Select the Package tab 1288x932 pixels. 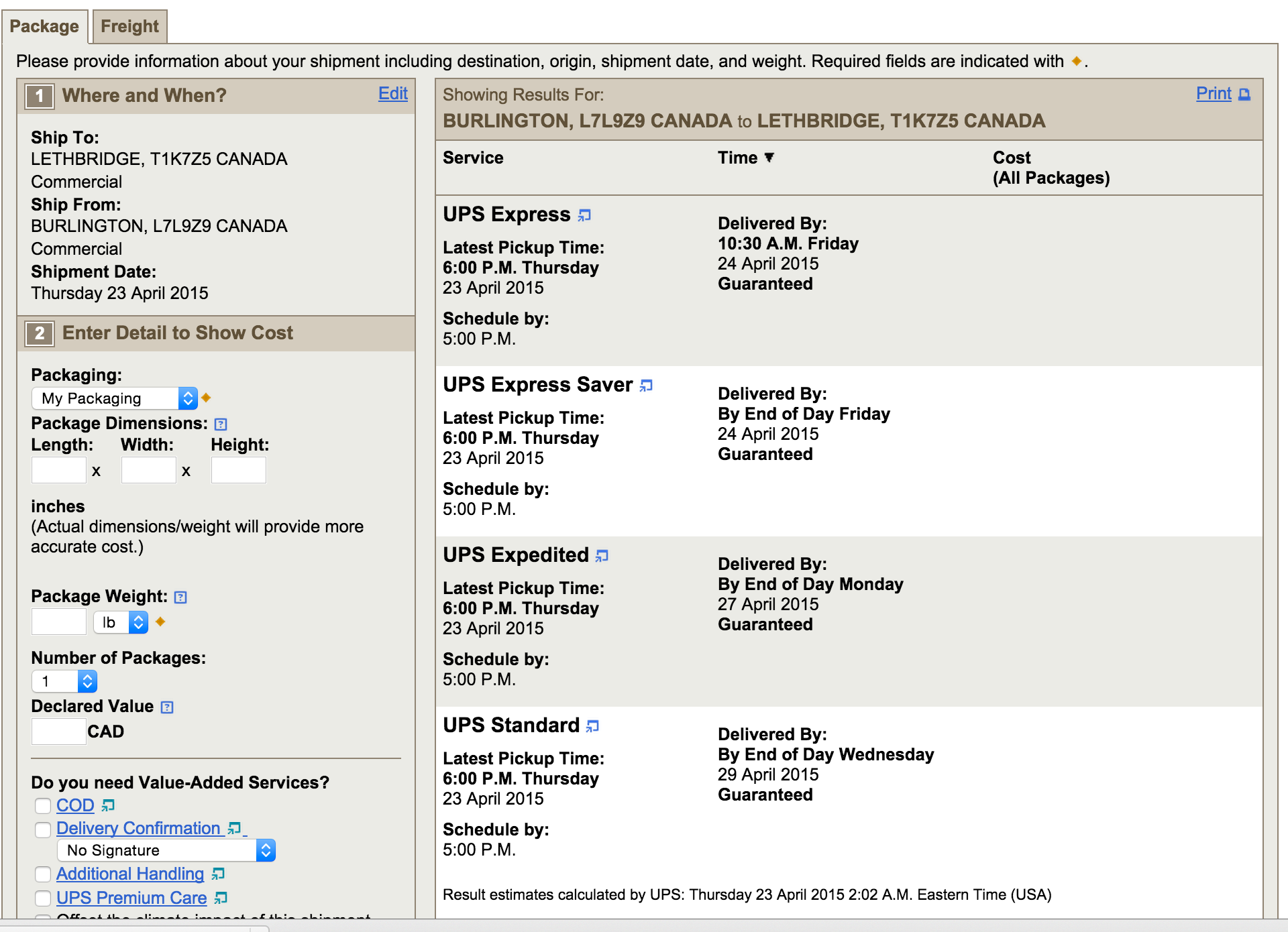tap(44, 27)
